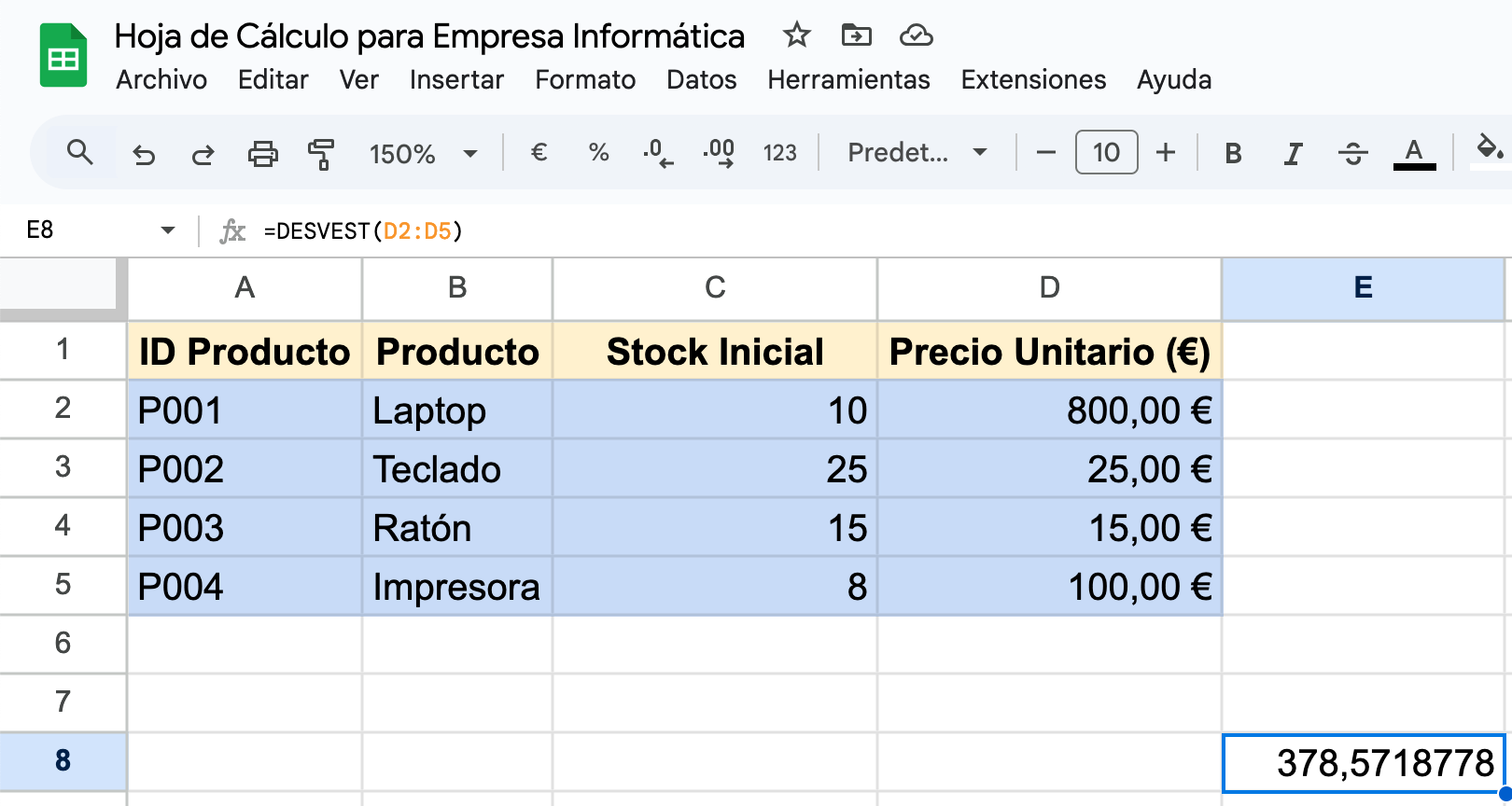Click the print icon

(x=262, y=153)
